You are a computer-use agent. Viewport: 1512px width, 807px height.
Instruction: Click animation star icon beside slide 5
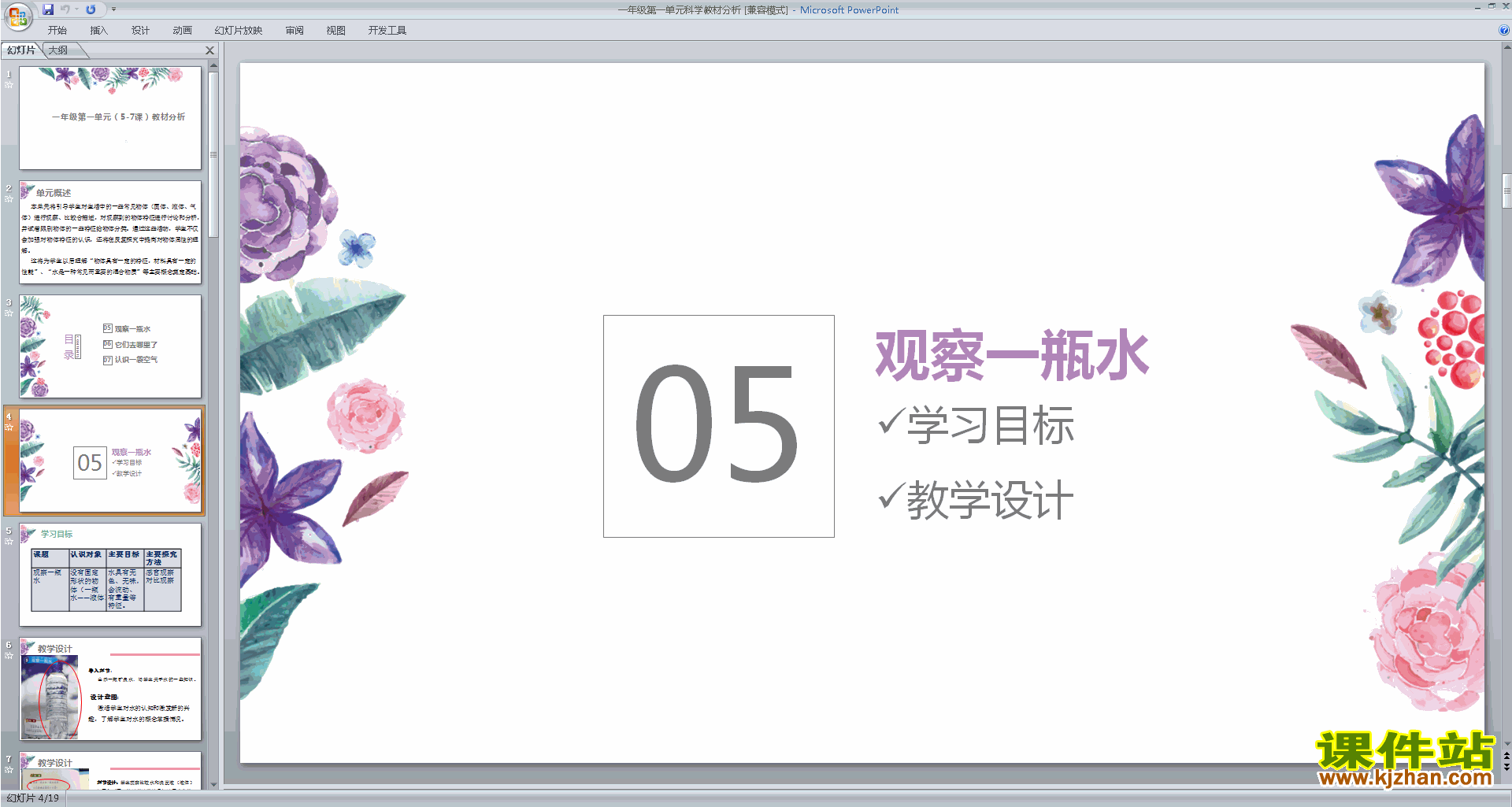9,542
